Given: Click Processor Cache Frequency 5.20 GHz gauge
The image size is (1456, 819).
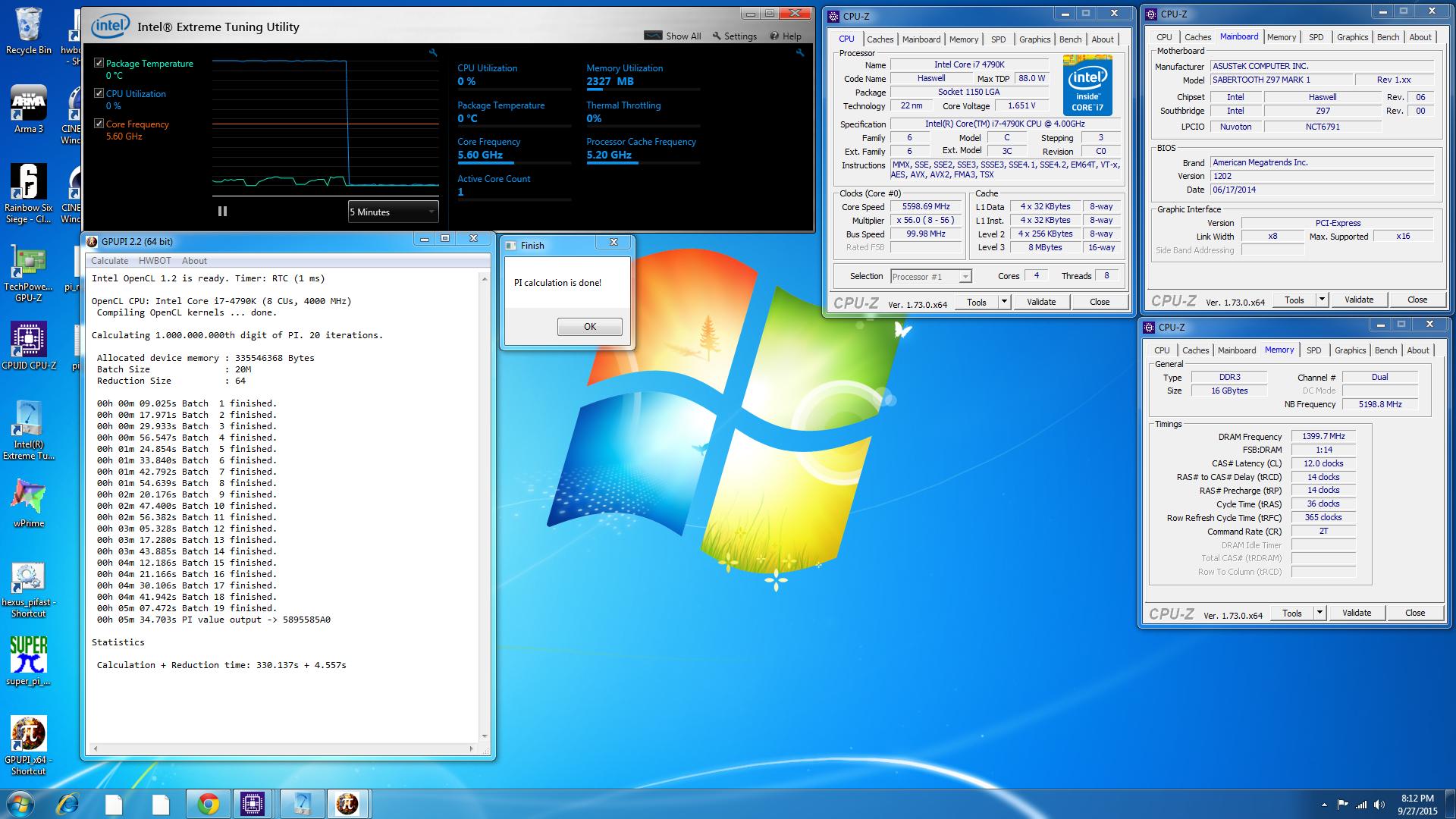Looking at the screenshot, I should pos(643,152).
